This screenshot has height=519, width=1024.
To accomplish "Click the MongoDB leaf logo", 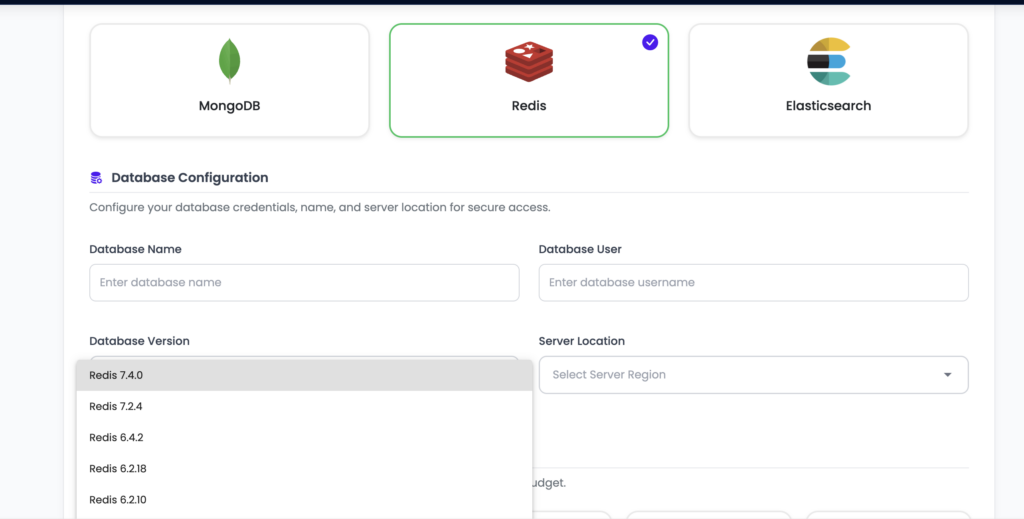I will (x=229, y=61).
